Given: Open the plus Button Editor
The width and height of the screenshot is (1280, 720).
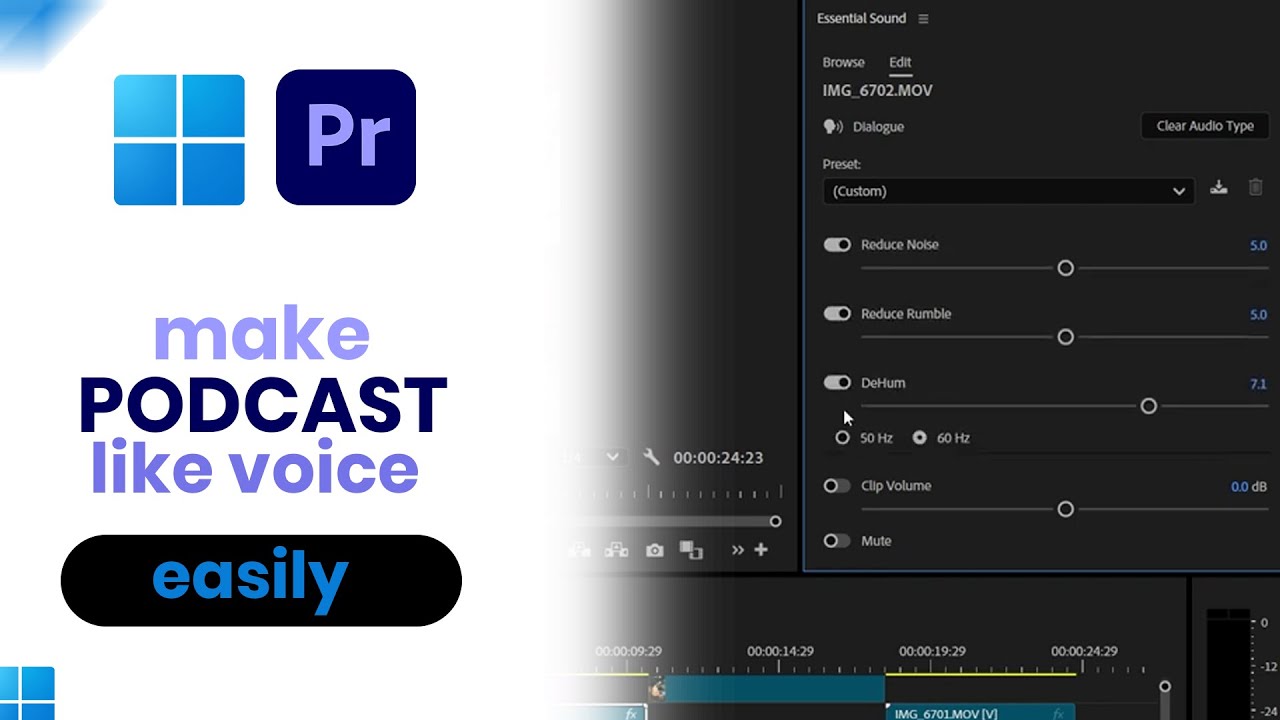Looking at the screenshot, I should click(761, 550).
